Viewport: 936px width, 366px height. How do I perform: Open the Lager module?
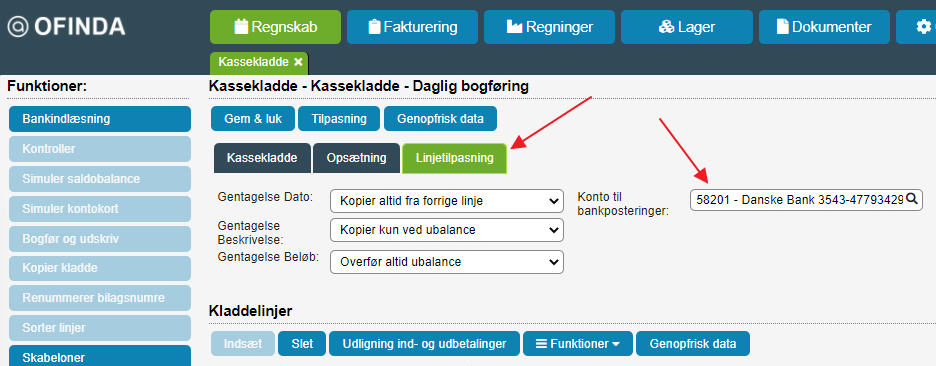[x=687, y=27]
